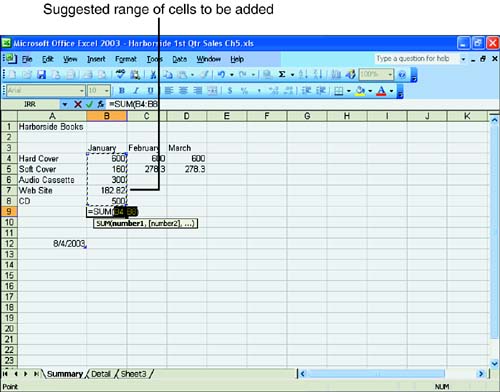
Task: Click the Copy icon
Action: coord(168,74)
